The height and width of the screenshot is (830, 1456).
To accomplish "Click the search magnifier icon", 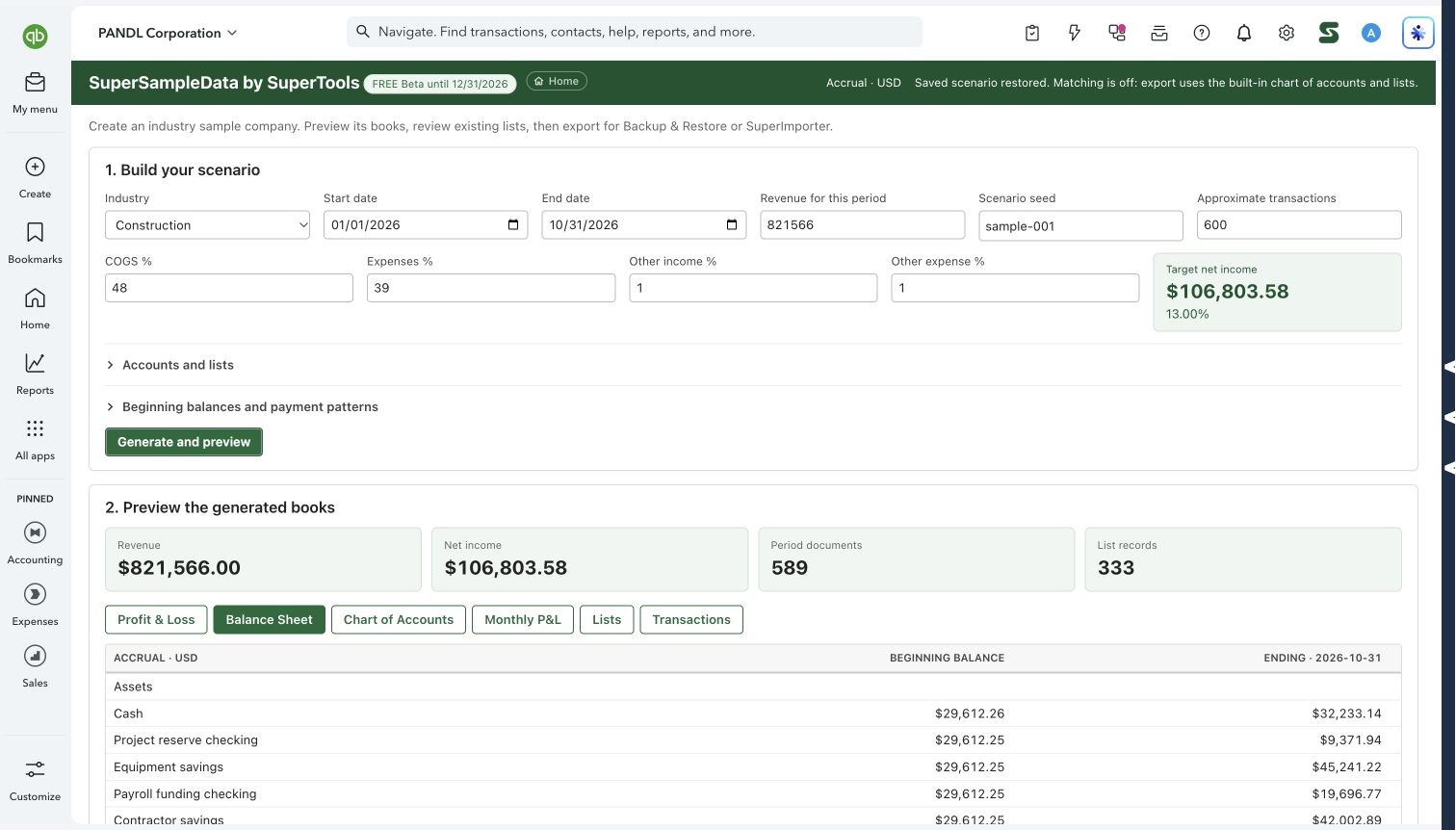I will tap(363, 32).
